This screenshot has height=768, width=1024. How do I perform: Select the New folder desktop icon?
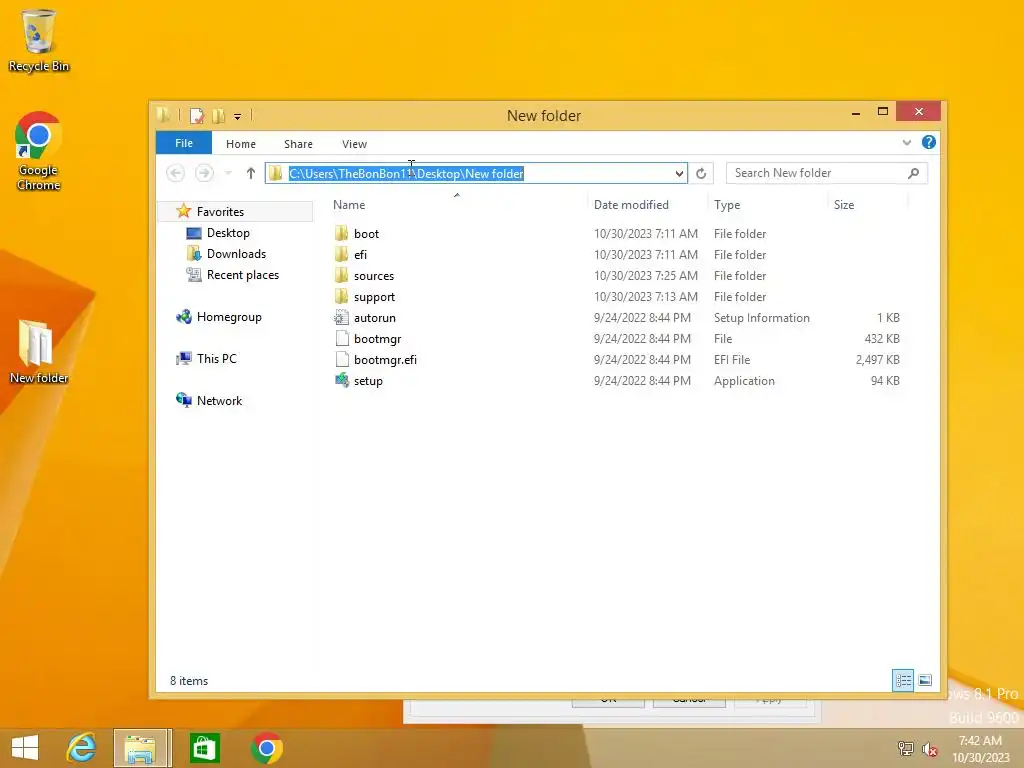[39, 351]
